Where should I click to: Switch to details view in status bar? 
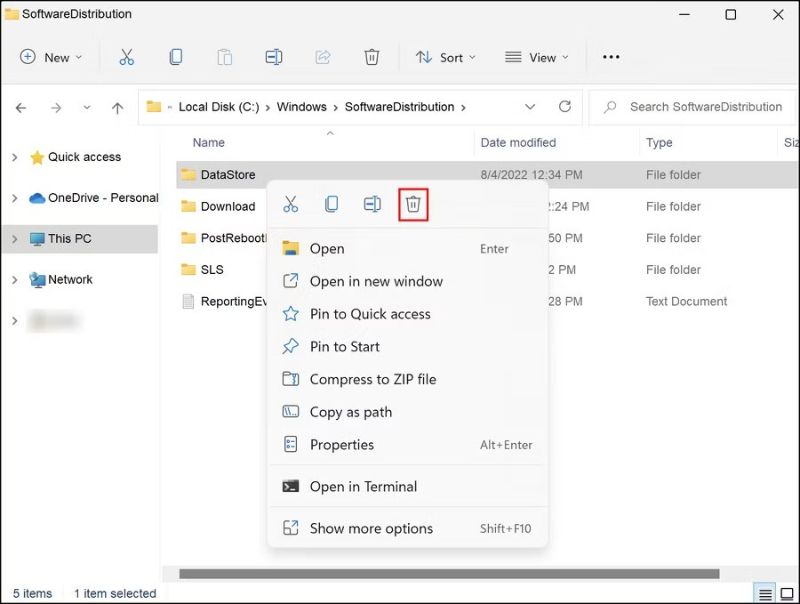pyautogui.click(x=762, y=593)
